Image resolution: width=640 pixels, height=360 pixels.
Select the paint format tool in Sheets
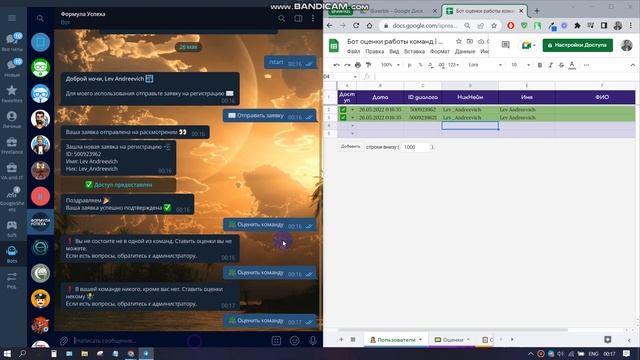(369, 65)
